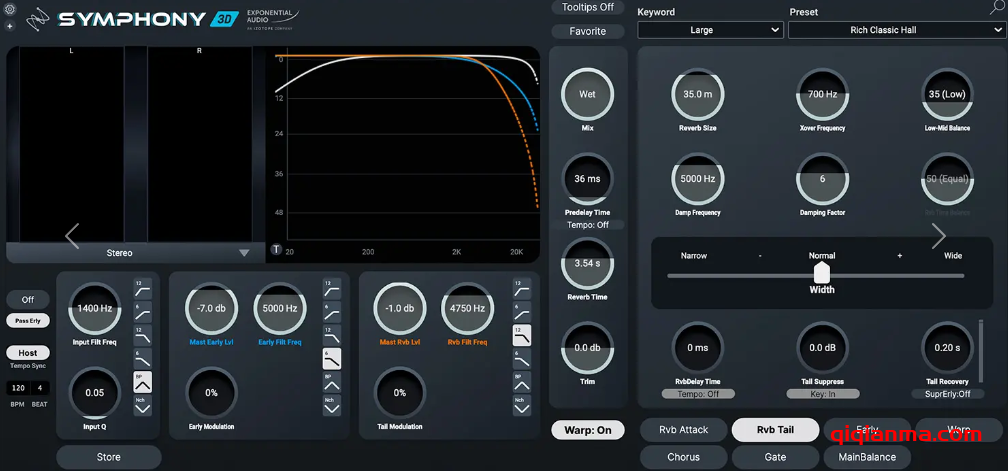
Task: Select the input filter 12 dB high-pass shape
Action: click(143, 288)
